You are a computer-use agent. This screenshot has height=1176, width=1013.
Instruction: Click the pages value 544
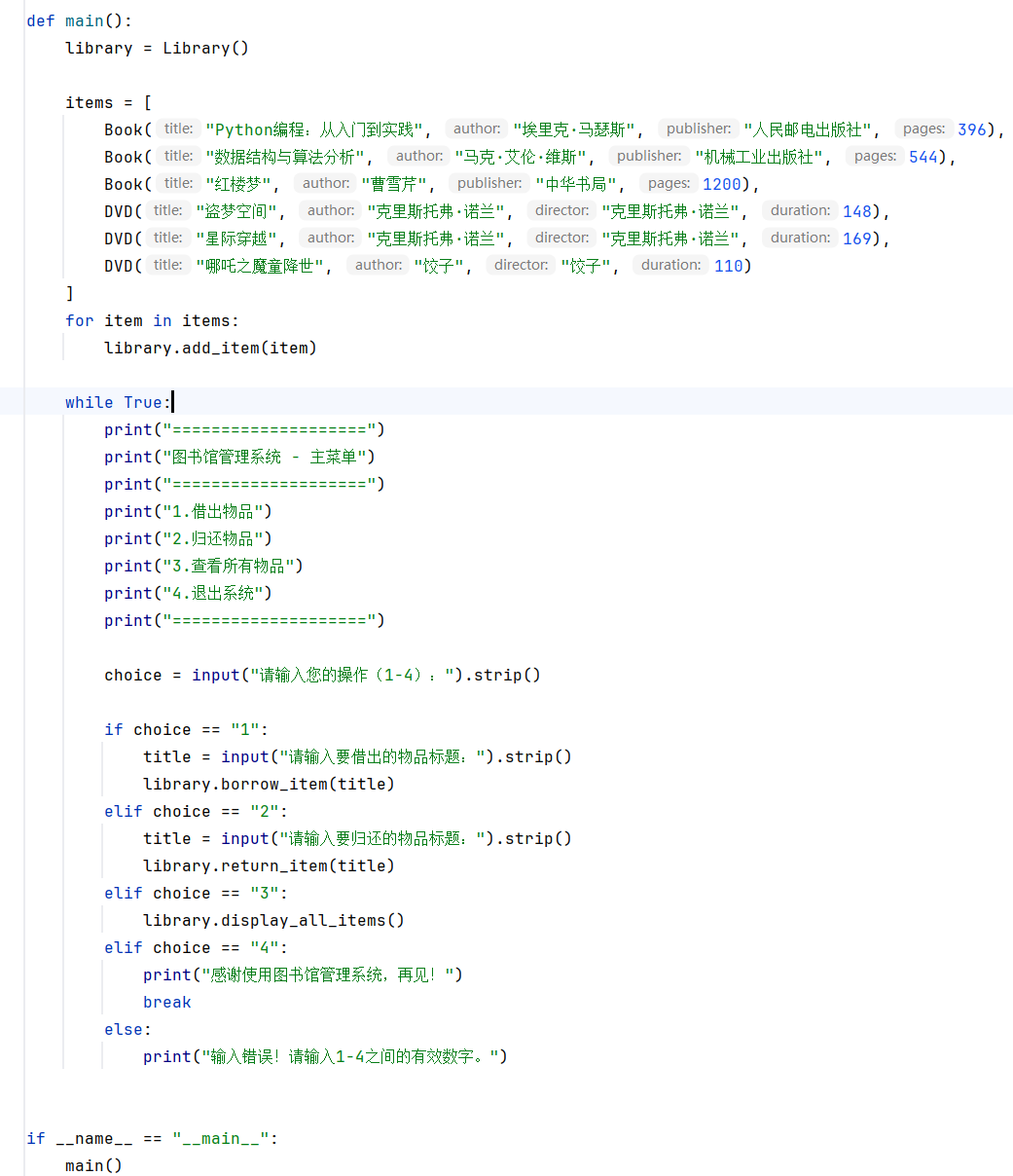pos(923,157)
